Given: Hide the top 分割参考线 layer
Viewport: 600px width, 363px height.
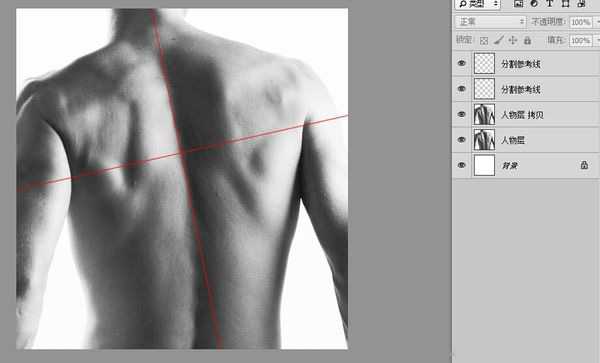Looking at the screenshot, I should click(461, 63).
